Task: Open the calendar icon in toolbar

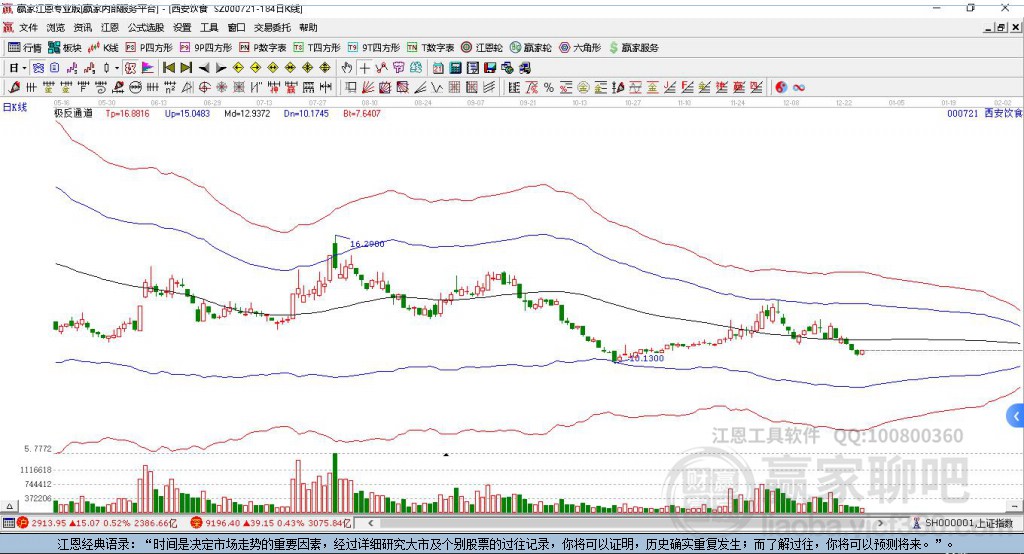Action: click(x=438, y=68)
